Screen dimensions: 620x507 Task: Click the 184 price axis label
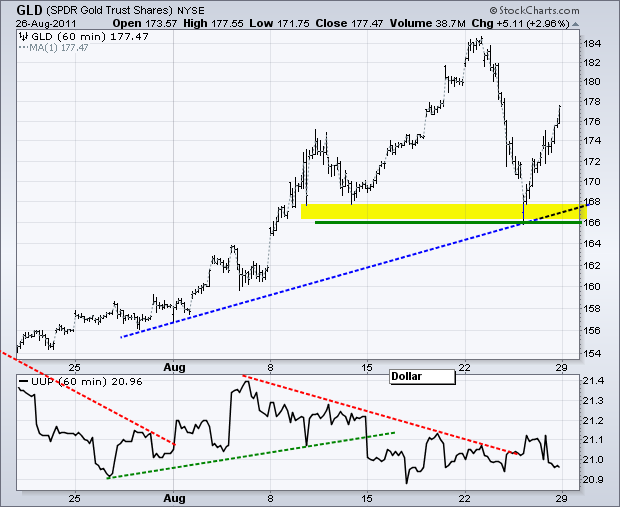[592, 43]
